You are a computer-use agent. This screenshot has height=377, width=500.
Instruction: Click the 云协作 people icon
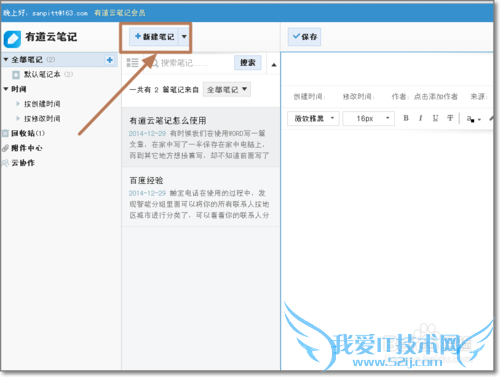(5, 163)
